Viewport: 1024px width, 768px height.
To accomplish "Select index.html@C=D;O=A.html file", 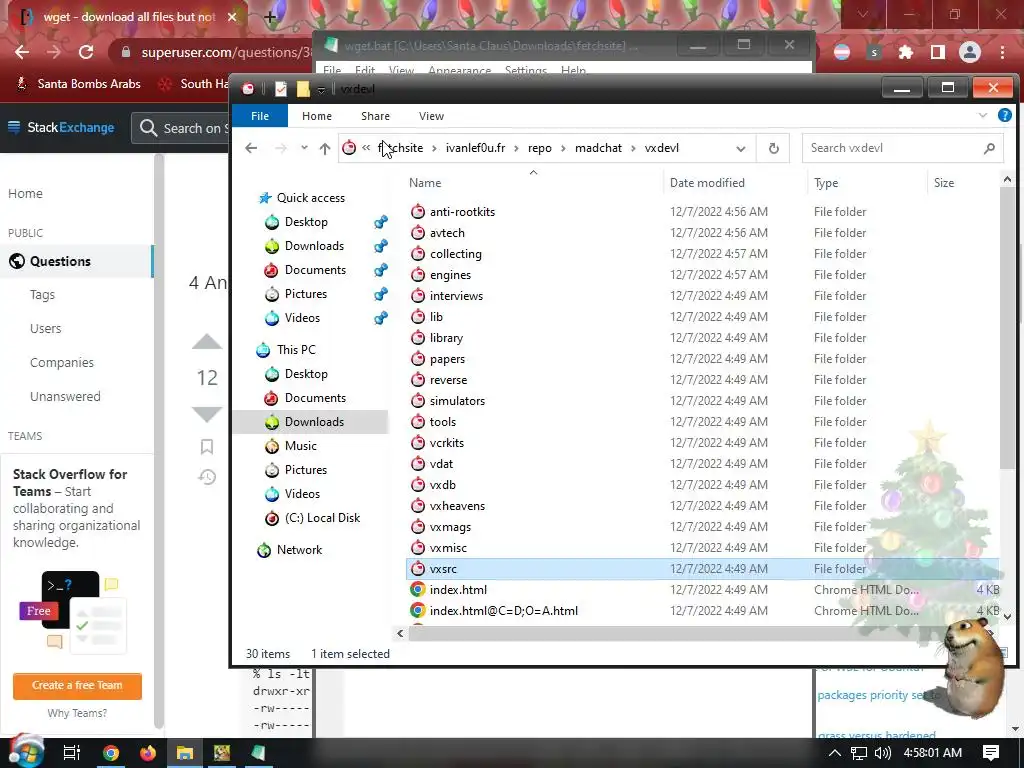I will coord(504,611).
